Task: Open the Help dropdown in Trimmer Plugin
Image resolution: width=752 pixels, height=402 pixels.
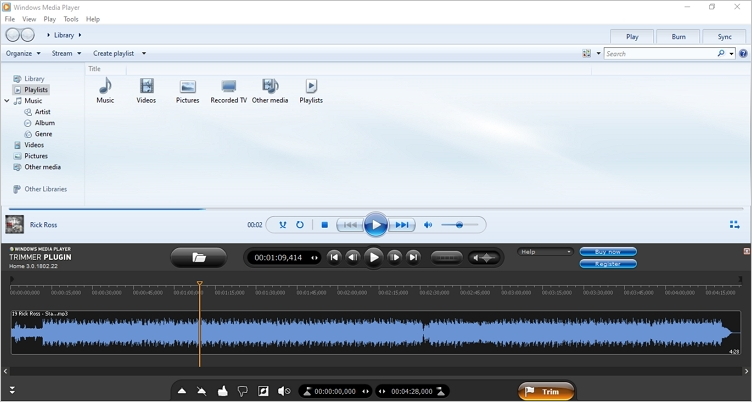Action: coord(545,252)
